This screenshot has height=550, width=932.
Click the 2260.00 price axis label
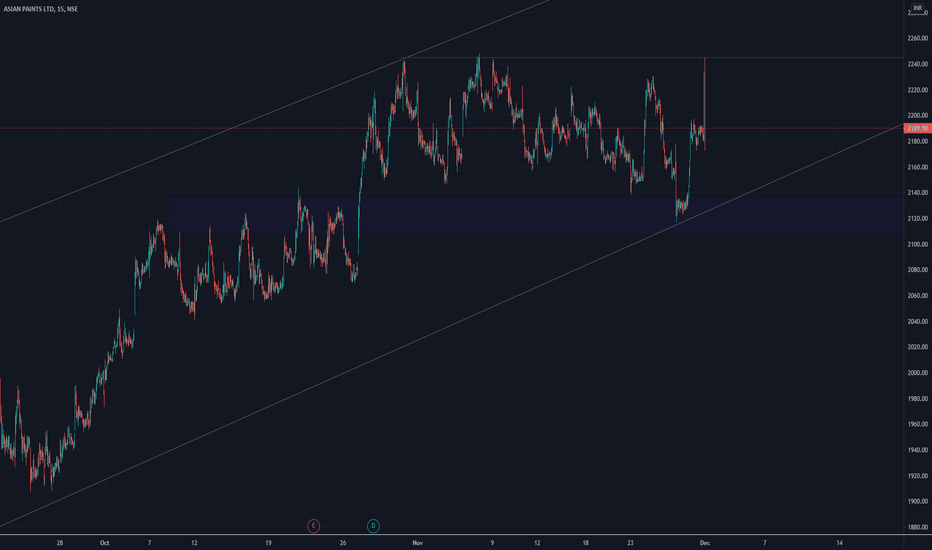pyautogui.click(x=918, y=38)
